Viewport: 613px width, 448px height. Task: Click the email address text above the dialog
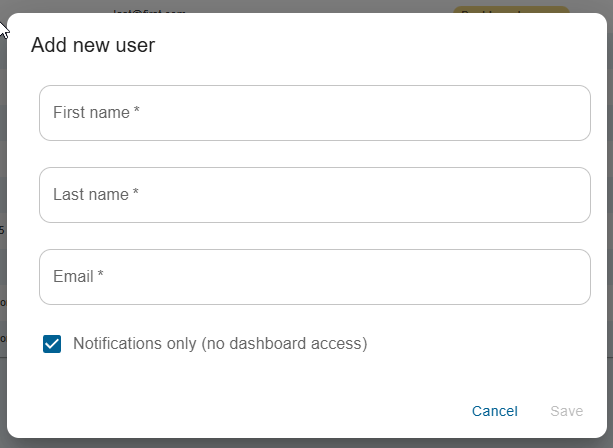pyautogui.click(x=150, y=9)
